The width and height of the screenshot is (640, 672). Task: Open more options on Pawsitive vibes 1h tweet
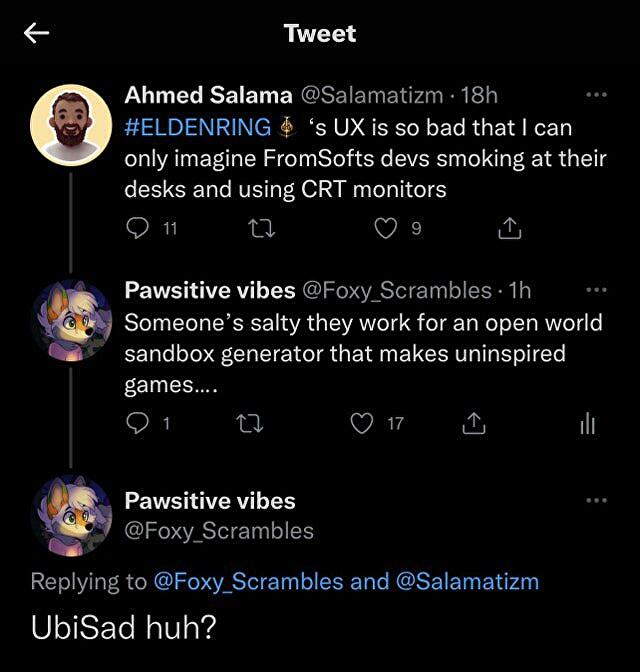[596, 290]
